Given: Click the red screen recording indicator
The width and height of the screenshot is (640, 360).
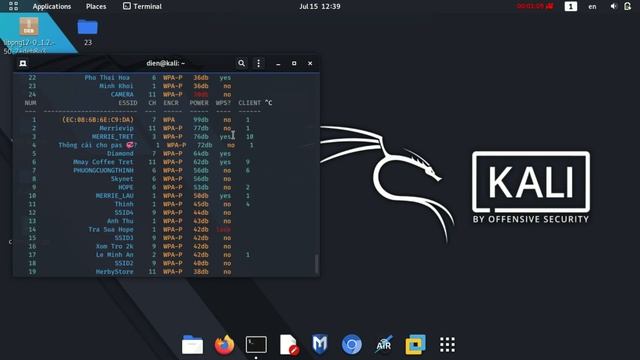Looking at the screenshot, I should click(x=535, y=6).
